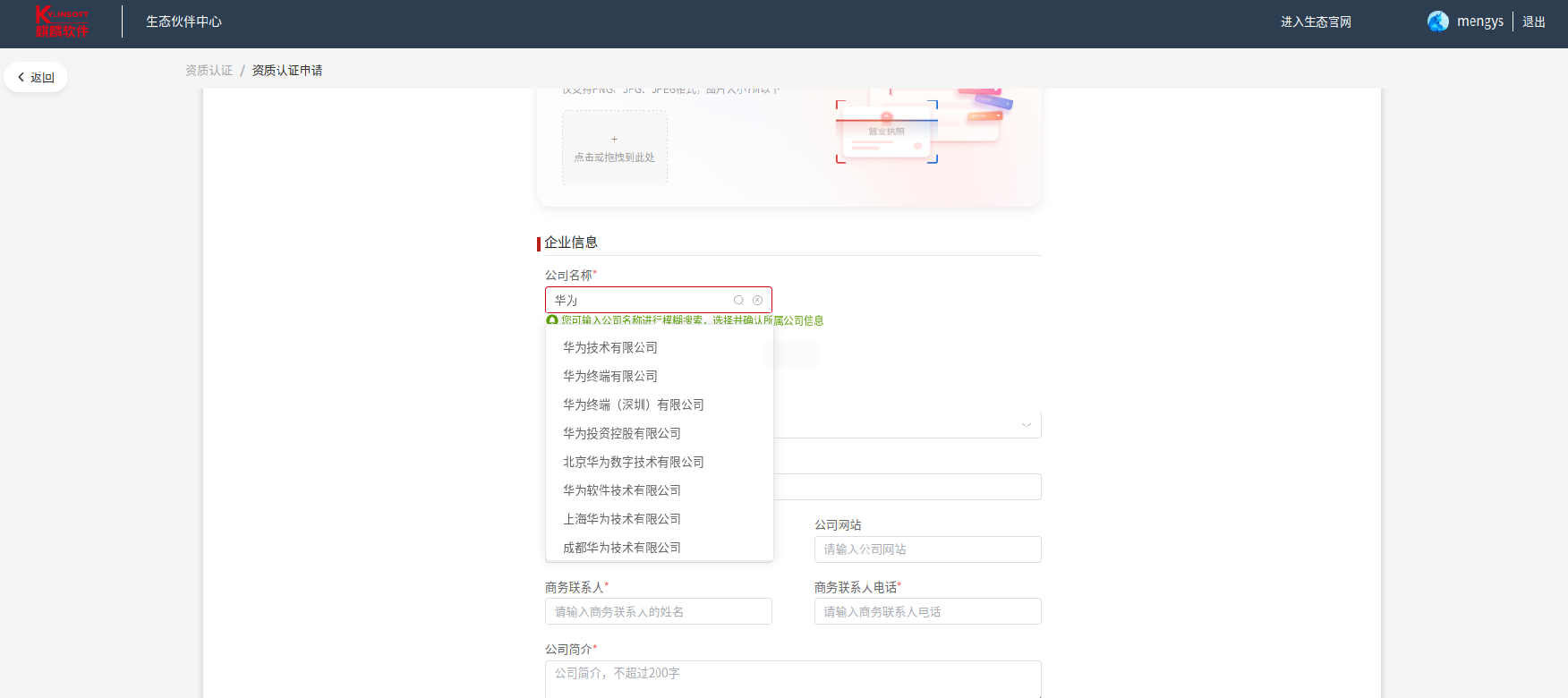Pick 上海华为技术有限公司 from suggestions
This screenshot has width=1568, height=698.
[x=622, y=519]
